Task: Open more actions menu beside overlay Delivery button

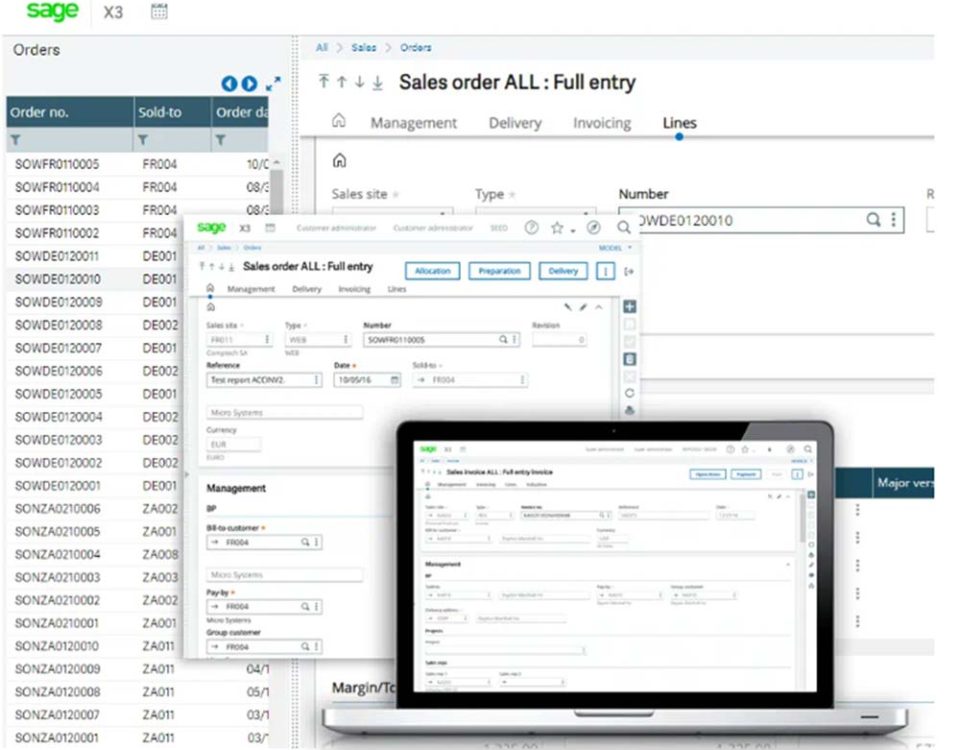Action: [606, 271]
